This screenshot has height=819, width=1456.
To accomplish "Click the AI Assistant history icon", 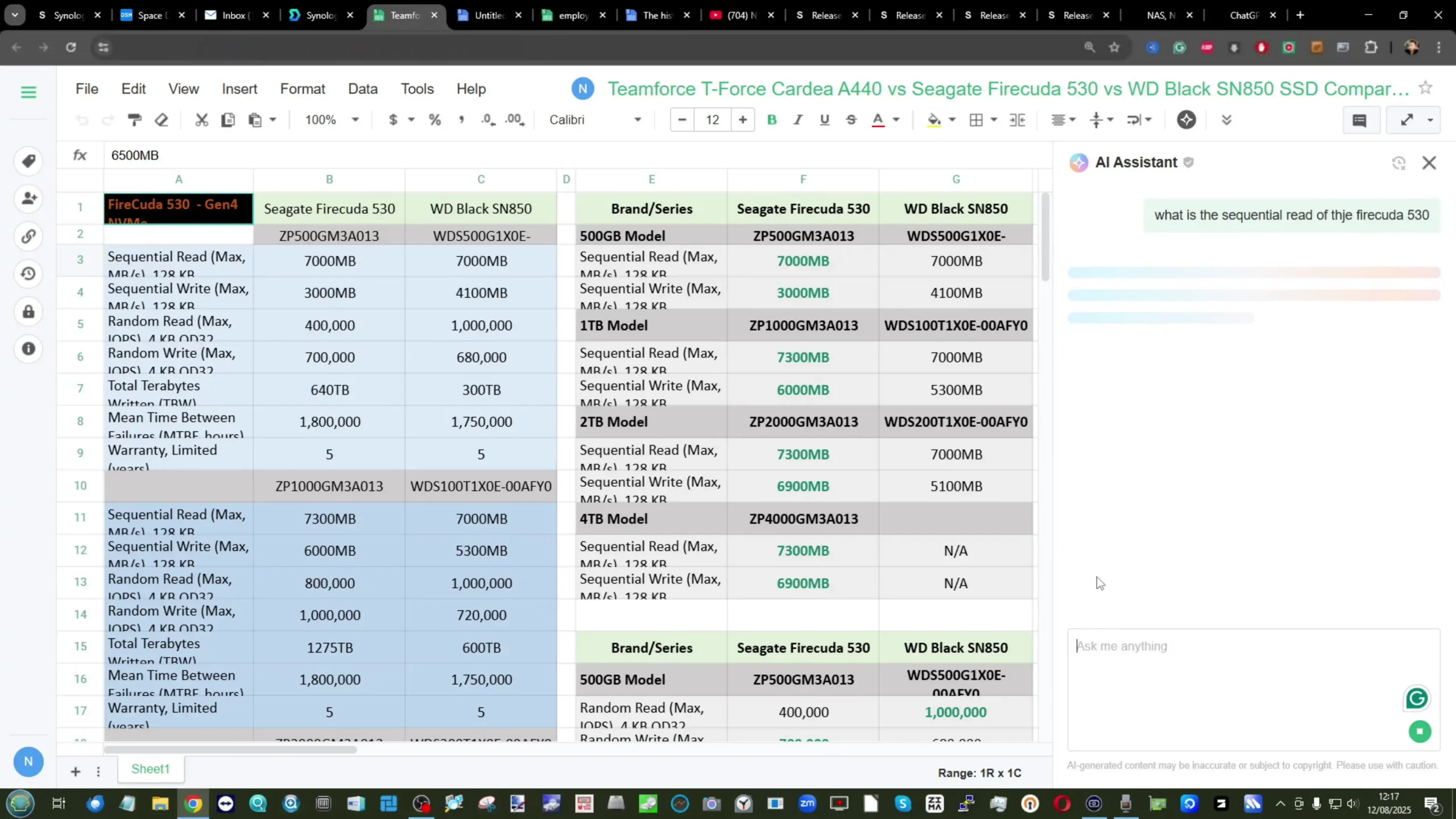I will (x=1399, y=163).
